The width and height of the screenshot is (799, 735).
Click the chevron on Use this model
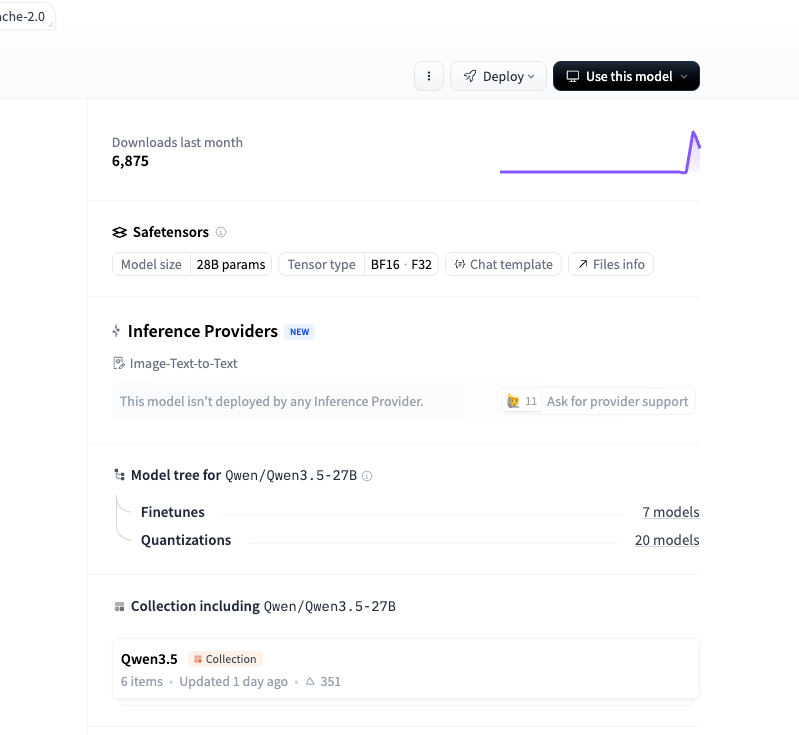pos(684,76)
